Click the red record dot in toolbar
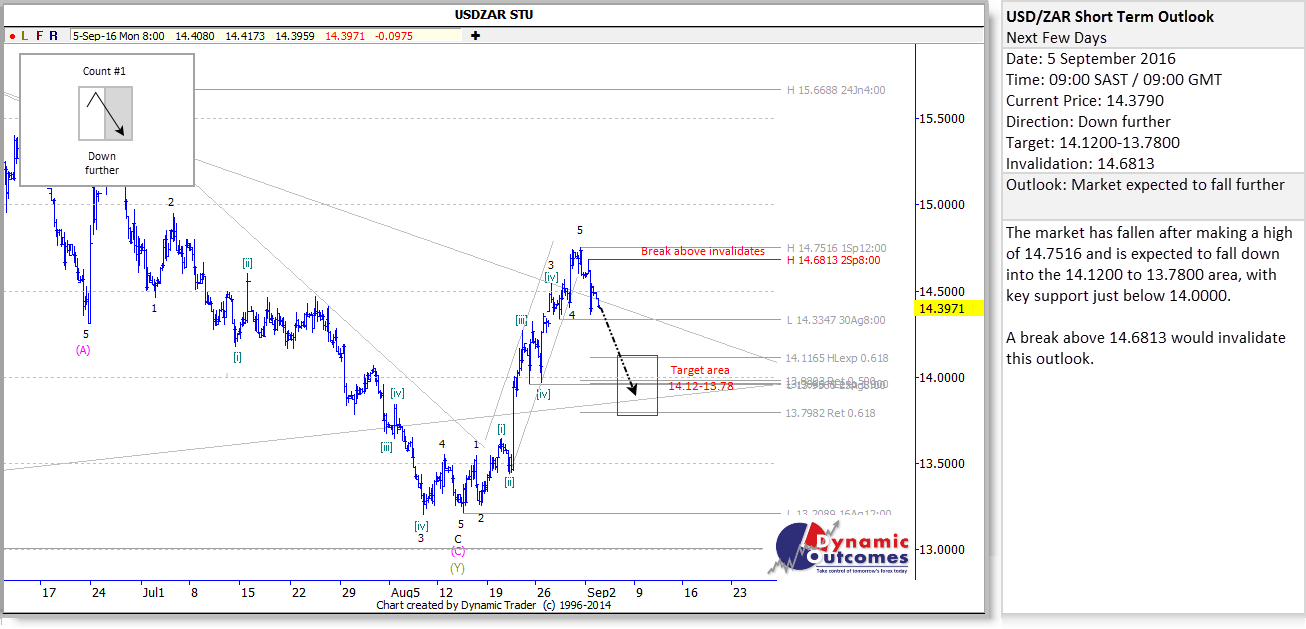This screenshot has width=1306, height=629. click(10, 36)
